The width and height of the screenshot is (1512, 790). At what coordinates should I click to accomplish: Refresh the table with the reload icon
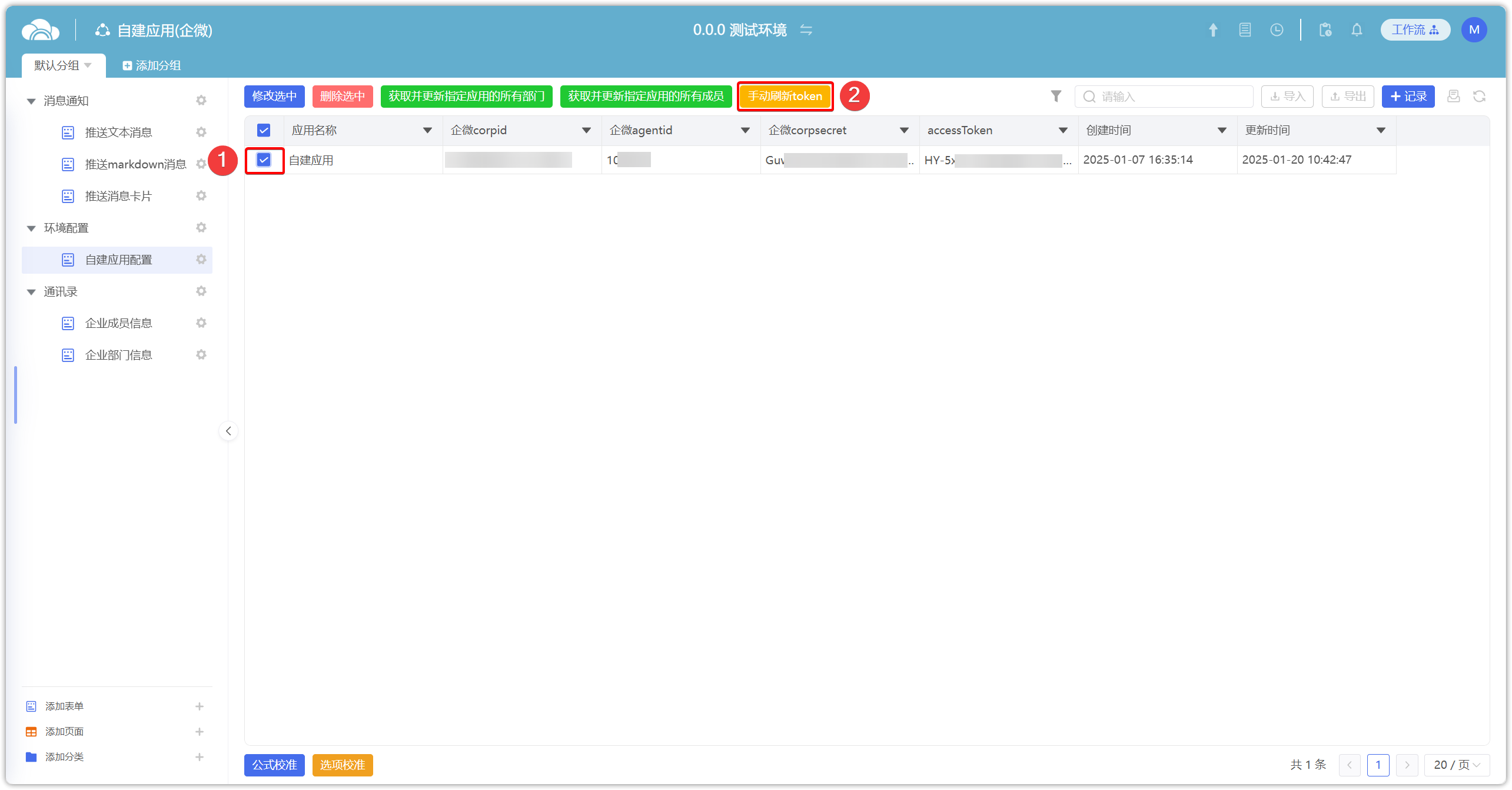pos(1479,96)
